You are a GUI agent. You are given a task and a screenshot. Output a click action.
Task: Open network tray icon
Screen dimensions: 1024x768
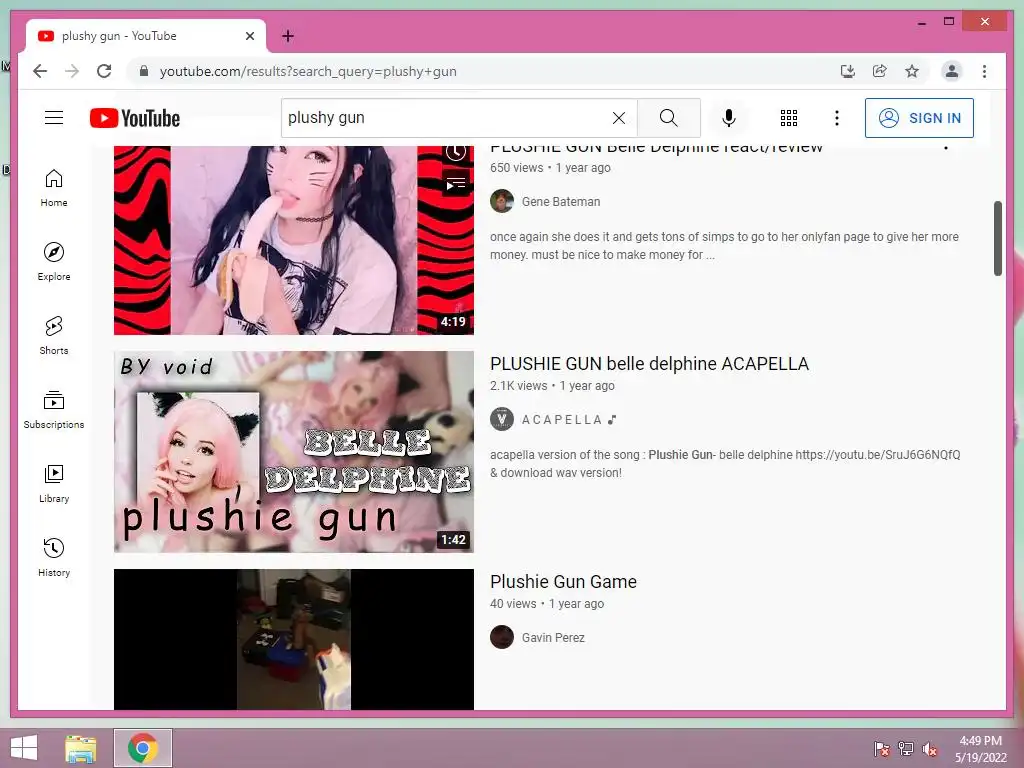906,749
